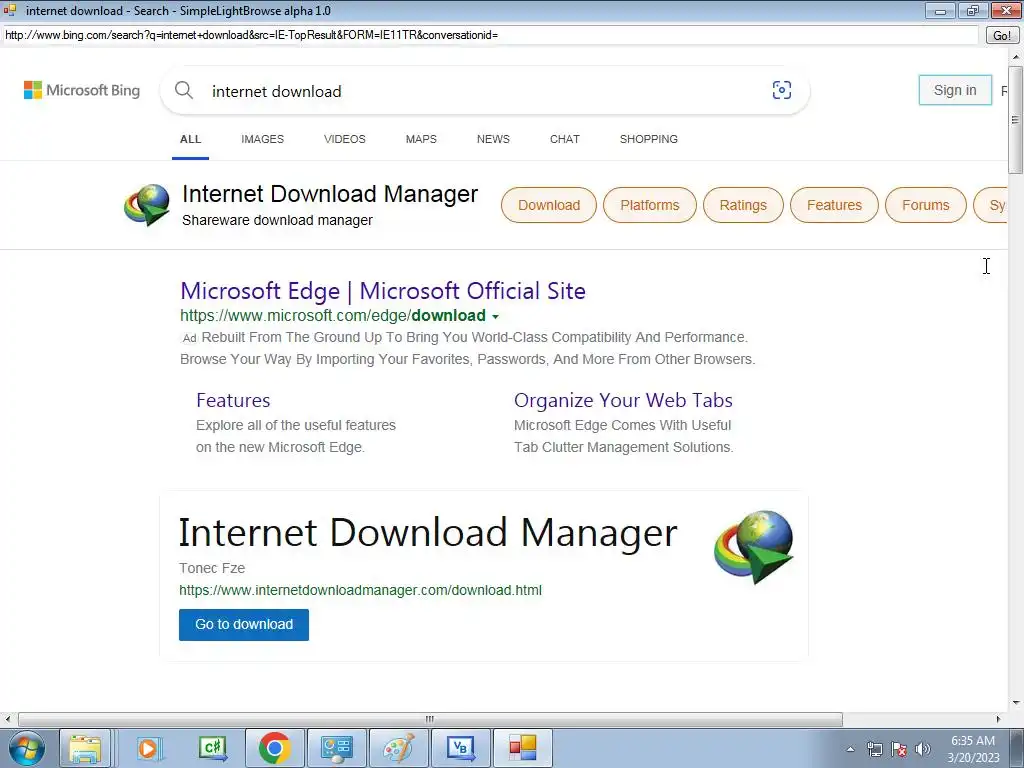The image size is (1024, 768).
Task: Click SimpleLightBrowse window title icon
Action: tap(10, 10)
